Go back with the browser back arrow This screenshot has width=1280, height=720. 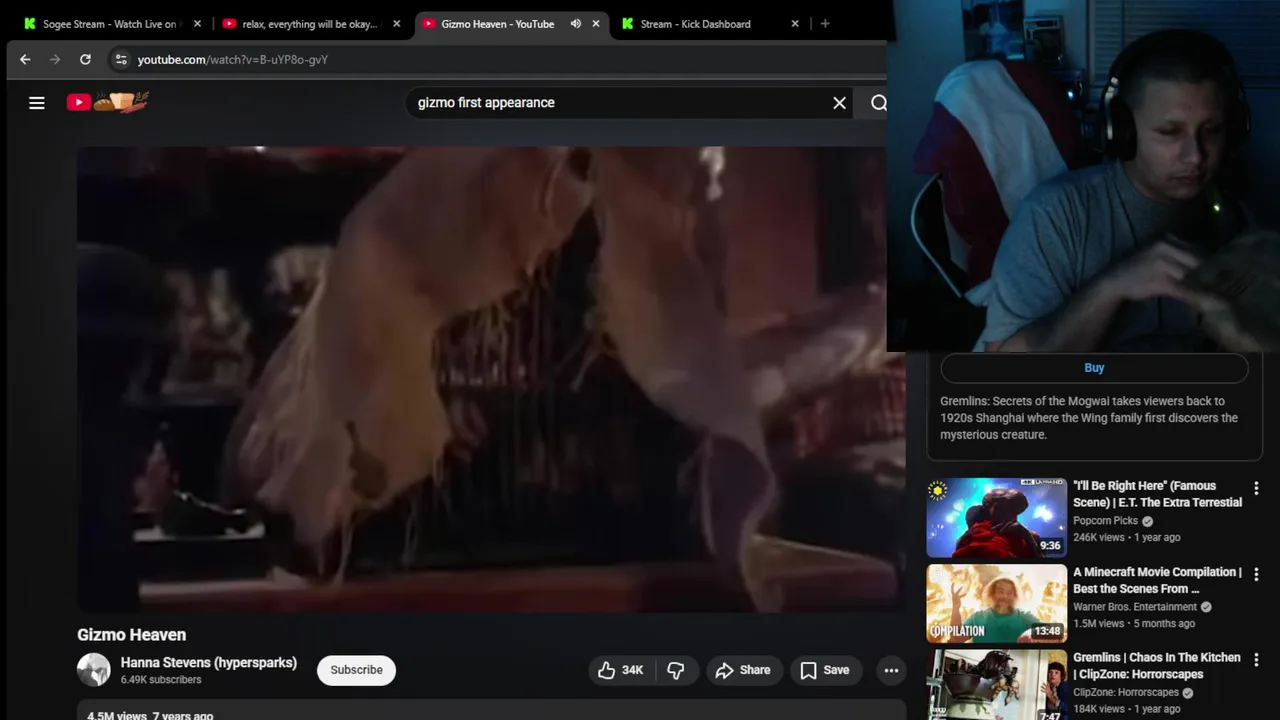click(25, 59)
